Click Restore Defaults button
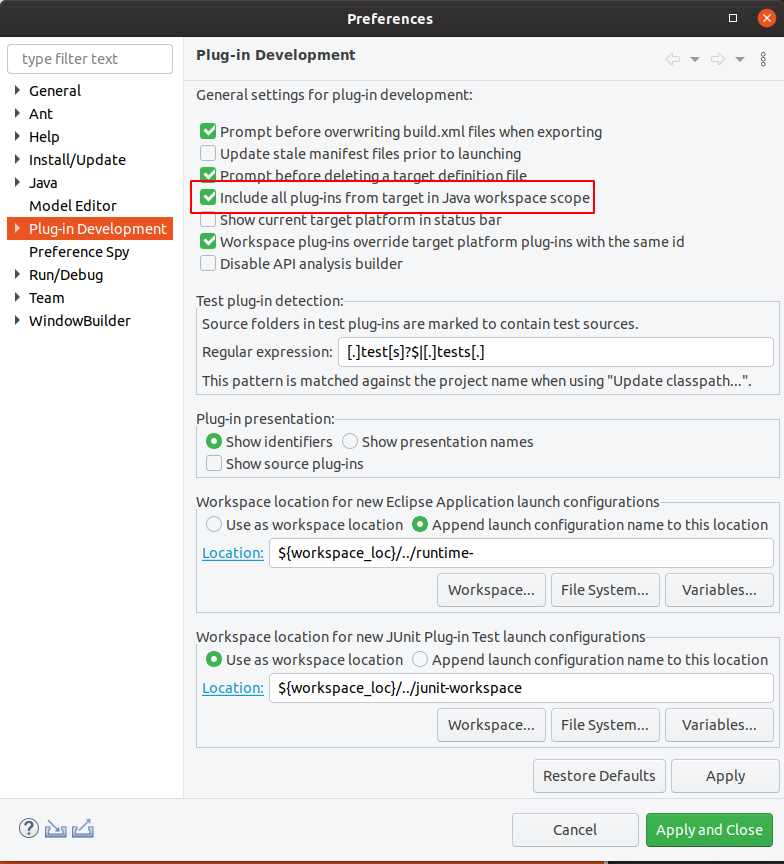The height and width of the screenshot is (864, 784). (x=599, y=776)
